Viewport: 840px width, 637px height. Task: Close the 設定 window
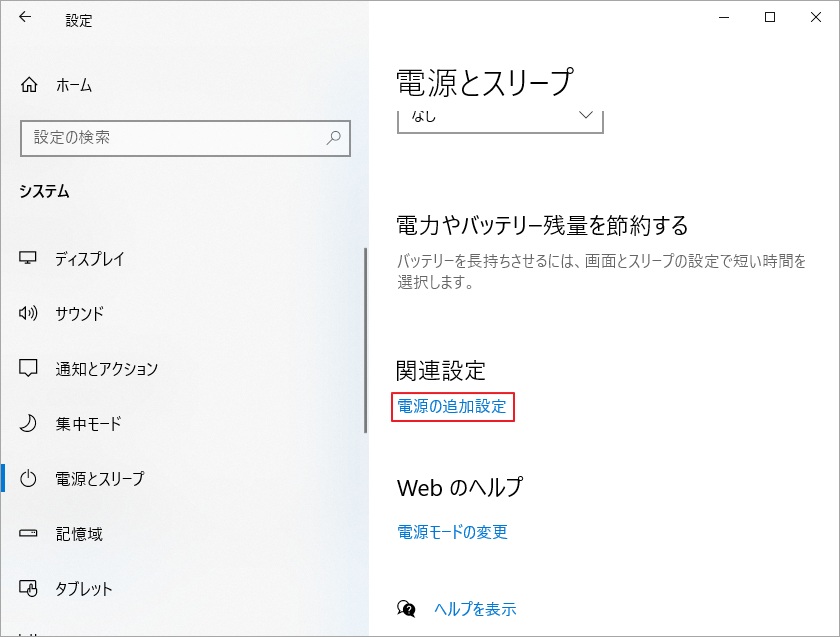[x=816, y=18]
